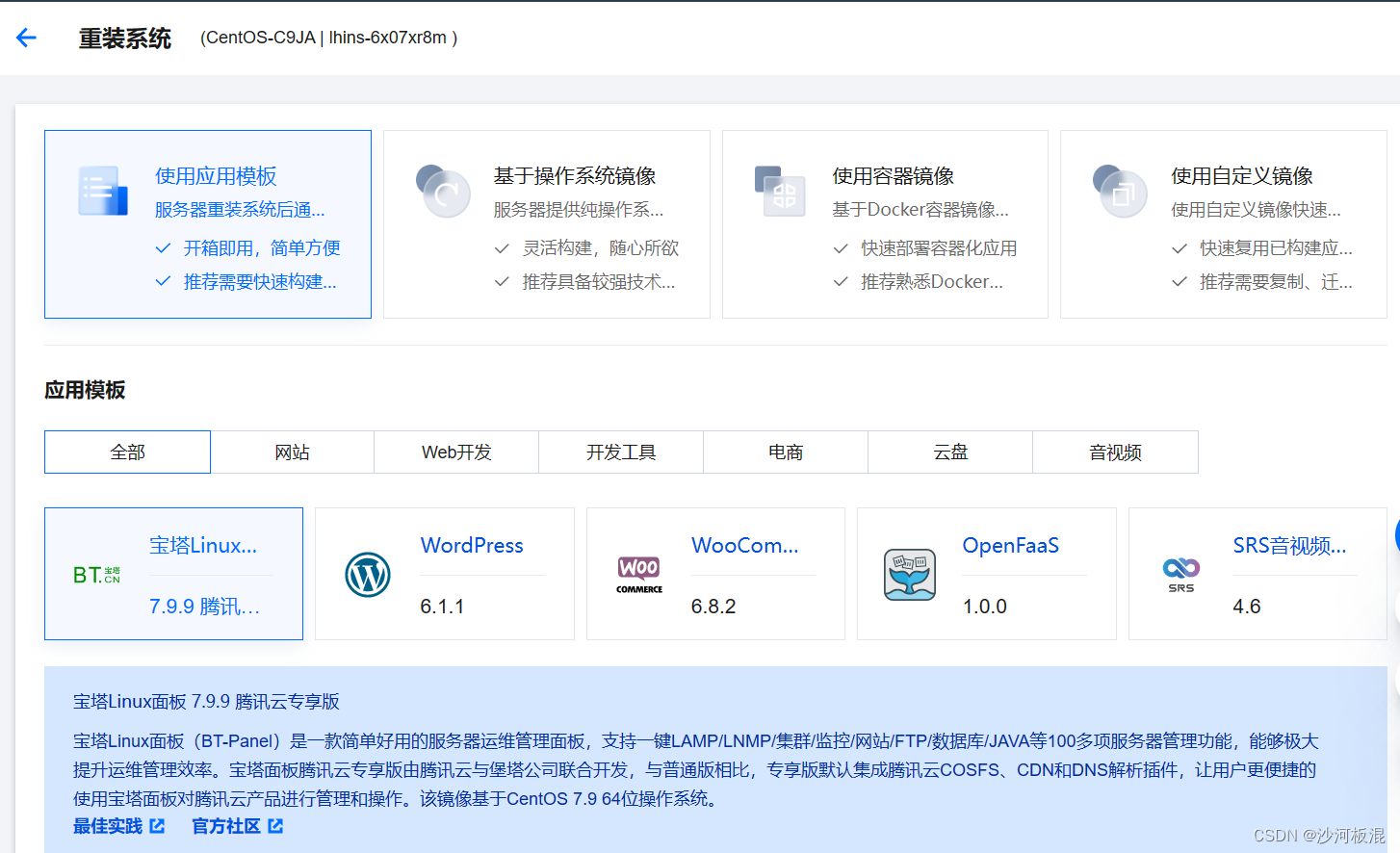Click the OpenFaaS whale logo
Viewport: 1400px width, 853px height.
pyautogui.click(x=910, y=575)
